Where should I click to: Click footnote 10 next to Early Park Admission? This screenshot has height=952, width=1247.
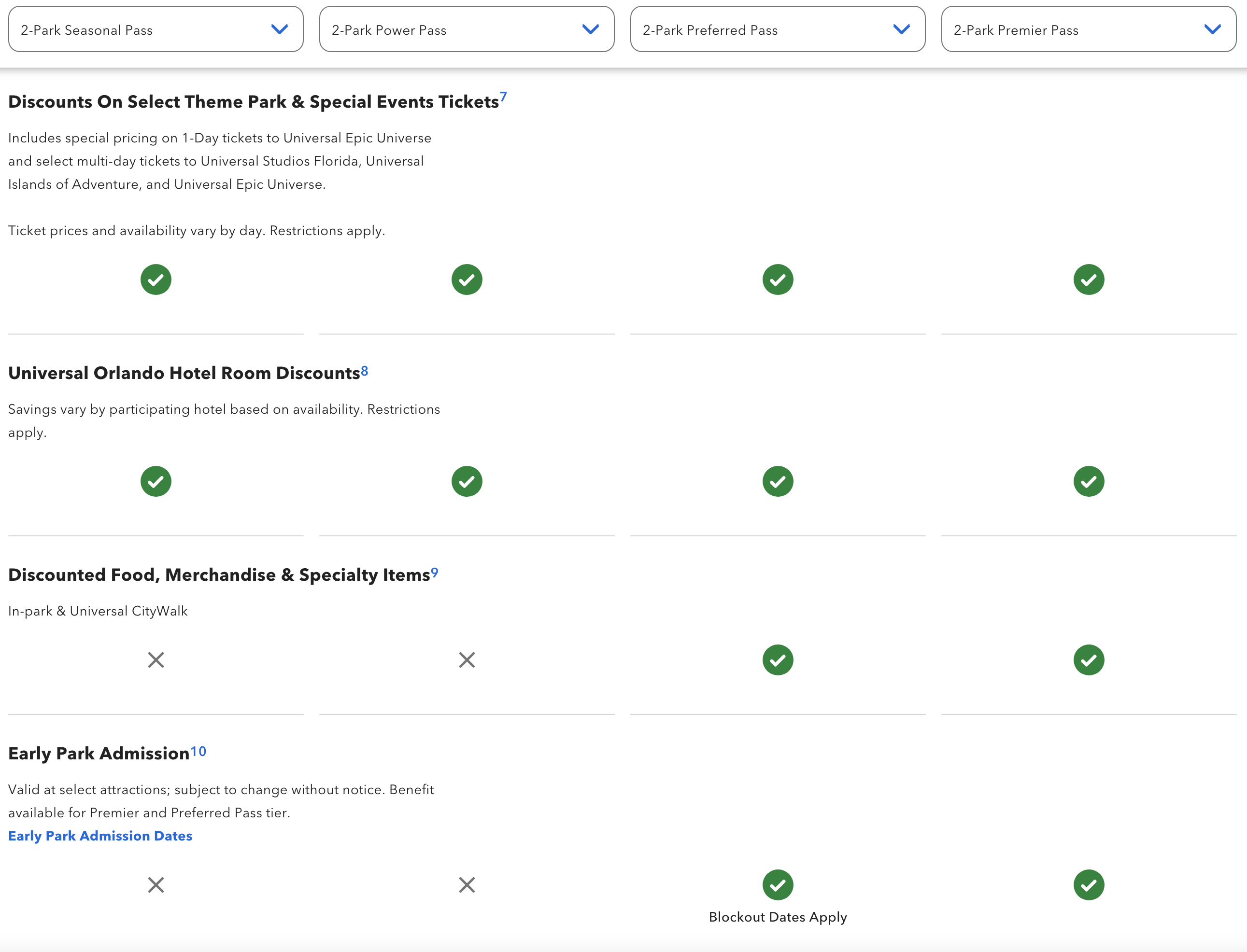[x=198, y=751]
